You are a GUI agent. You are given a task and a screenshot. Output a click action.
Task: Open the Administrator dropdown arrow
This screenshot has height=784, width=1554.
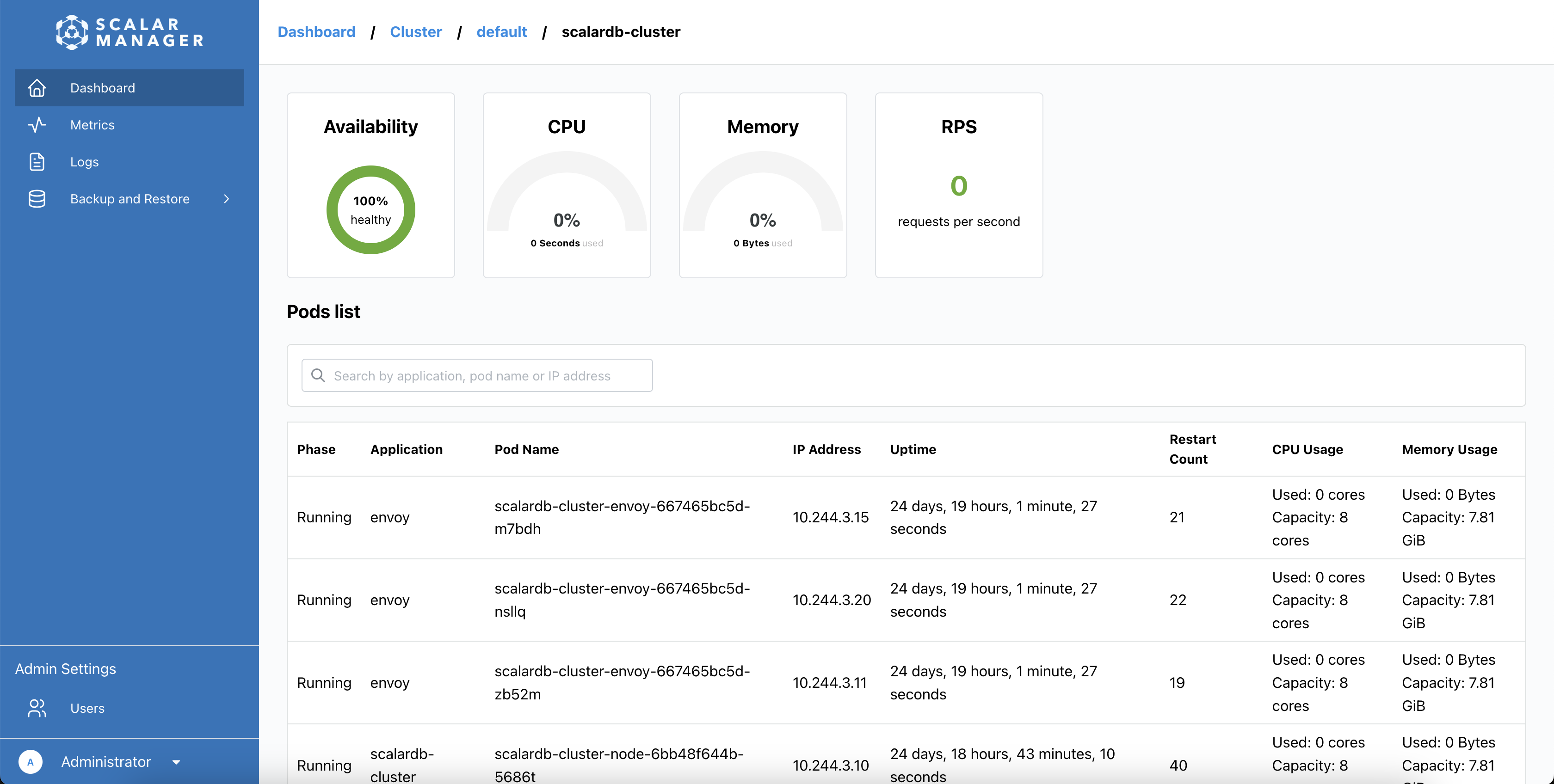(x=176, y=762)
